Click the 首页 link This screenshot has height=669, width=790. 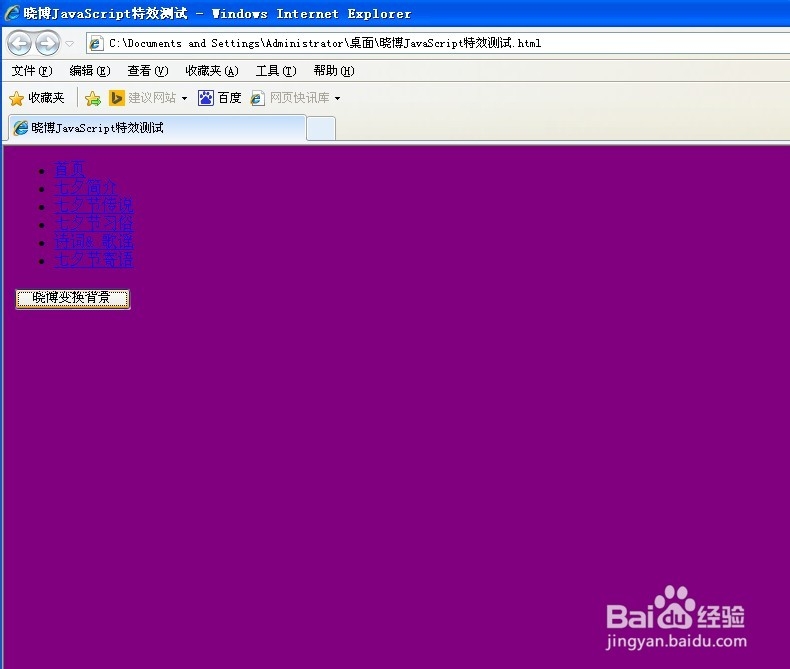[70, 169]
